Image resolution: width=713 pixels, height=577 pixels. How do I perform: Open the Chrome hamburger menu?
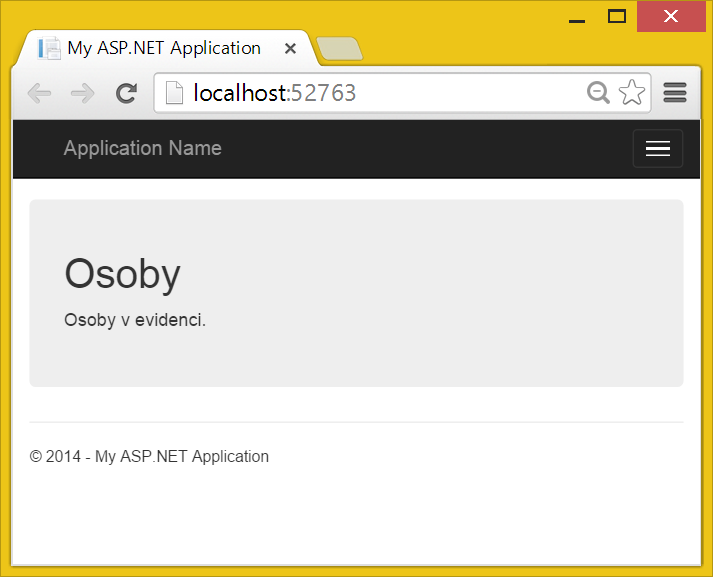point(675,93)
